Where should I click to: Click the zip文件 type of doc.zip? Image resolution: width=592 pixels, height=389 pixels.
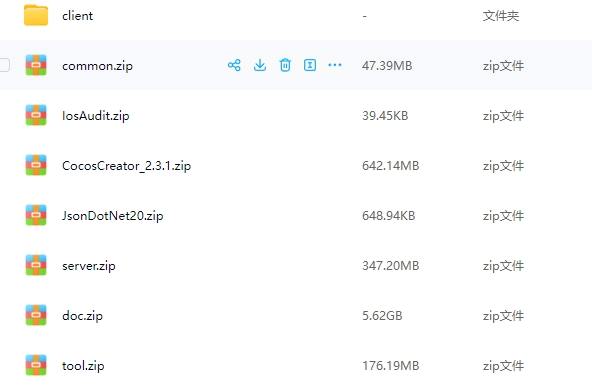(x=503, y=316)
